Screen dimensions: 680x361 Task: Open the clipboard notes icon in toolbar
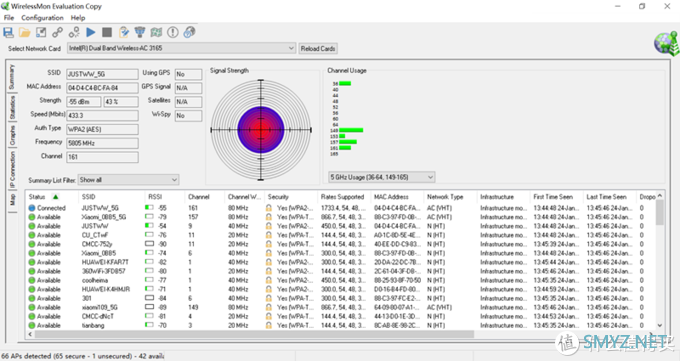pos(124,32)
